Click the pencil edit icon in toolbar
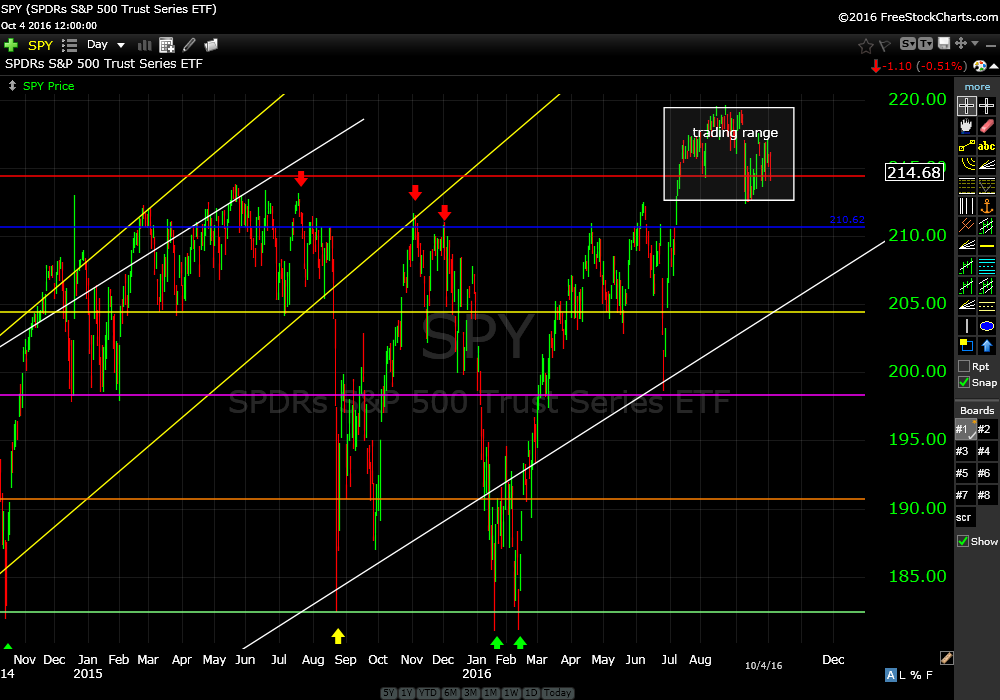 189,45
